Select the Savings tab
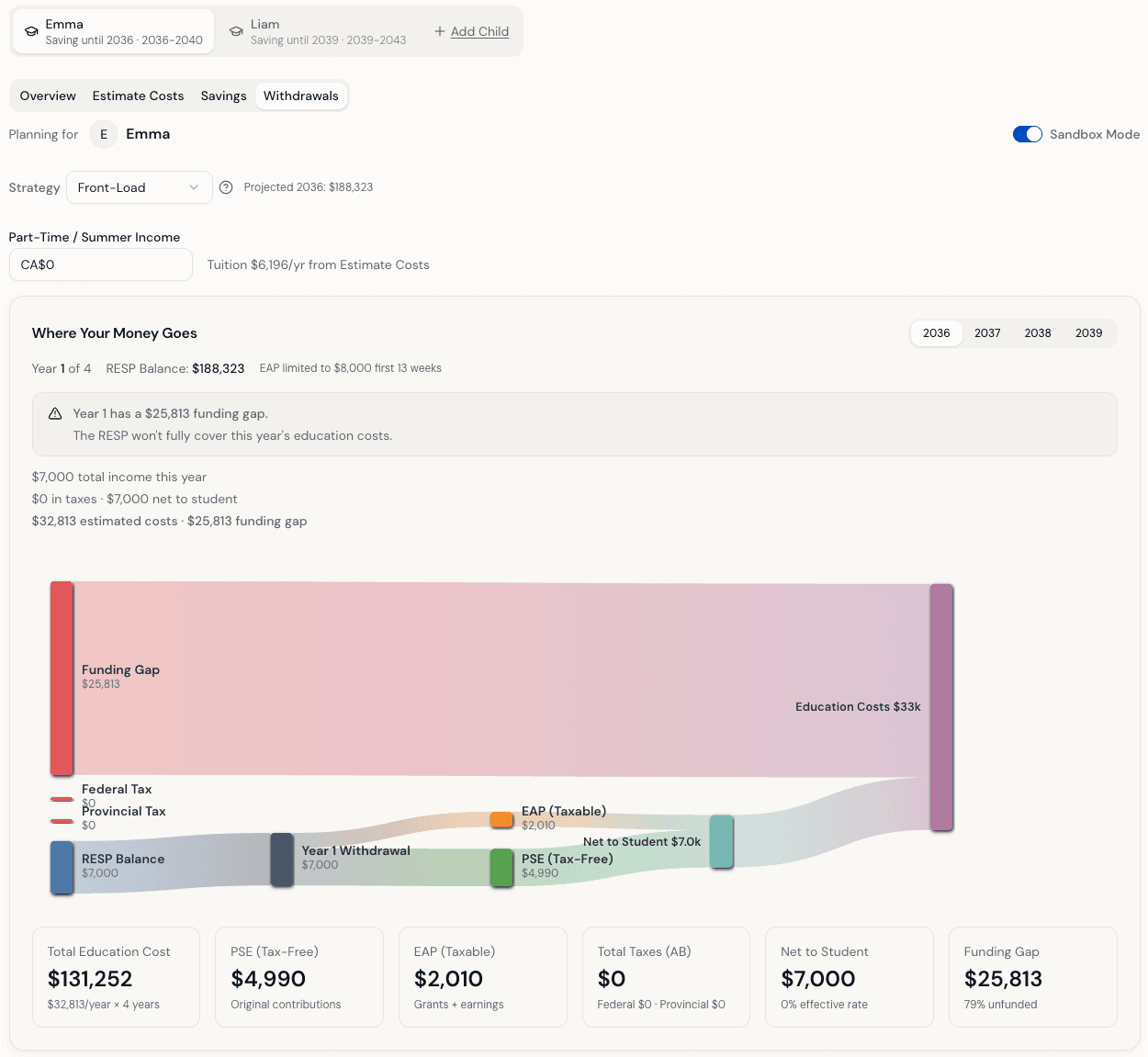1148x1057 pixels. pyautogui.click(x=223, y=96)
